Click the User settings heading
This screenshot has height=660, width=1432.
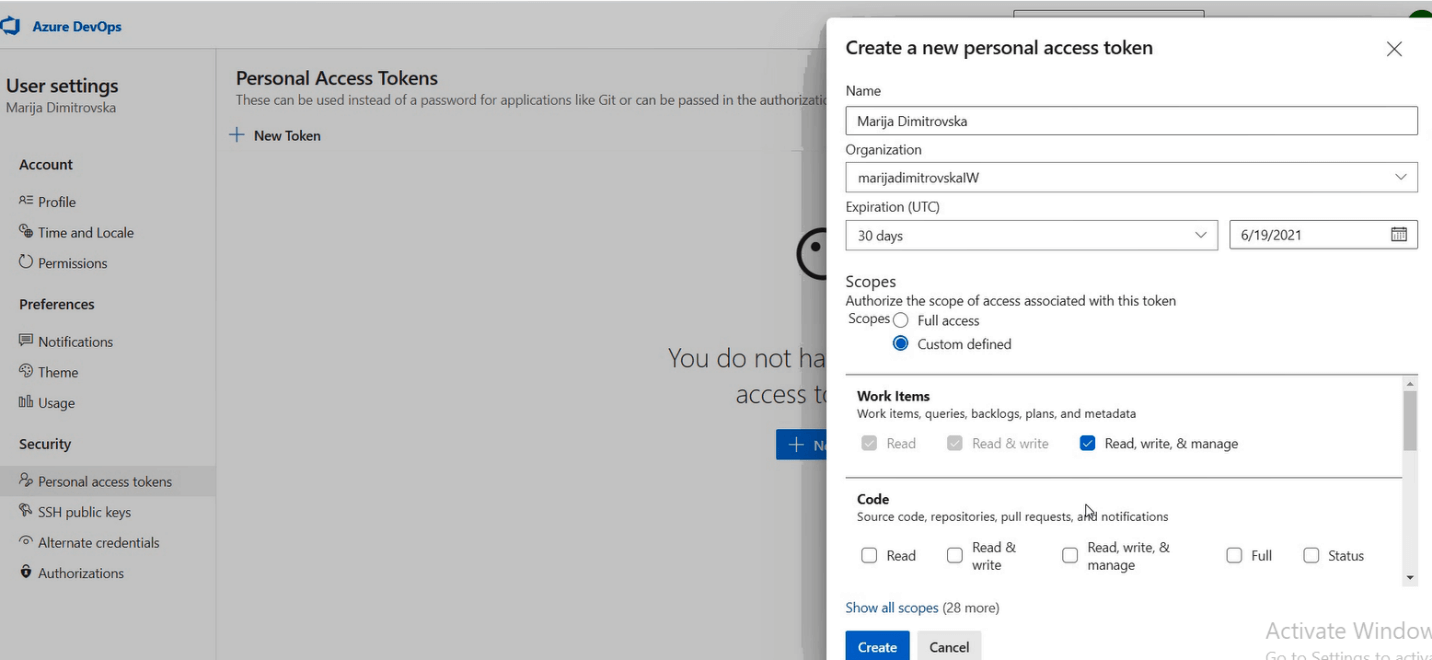(x=62, y=86)
